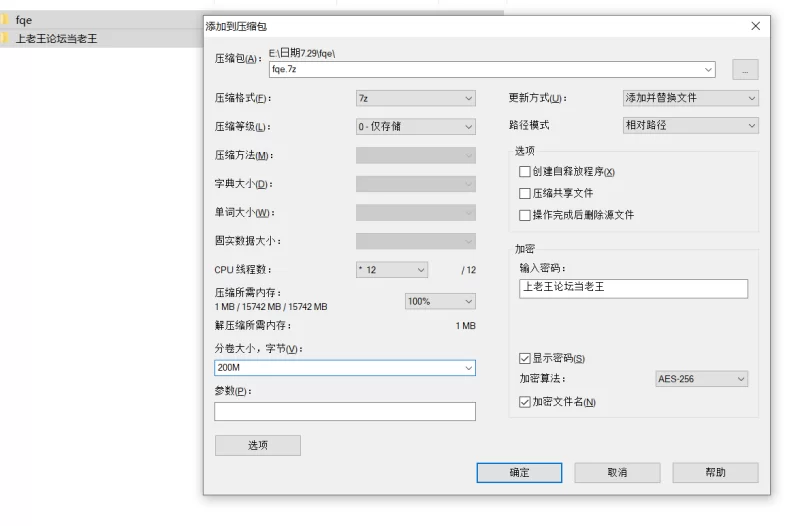Enable 压缩共享文件 option
800x526 pixels.
pyautogui.click(x=524, y=193)
